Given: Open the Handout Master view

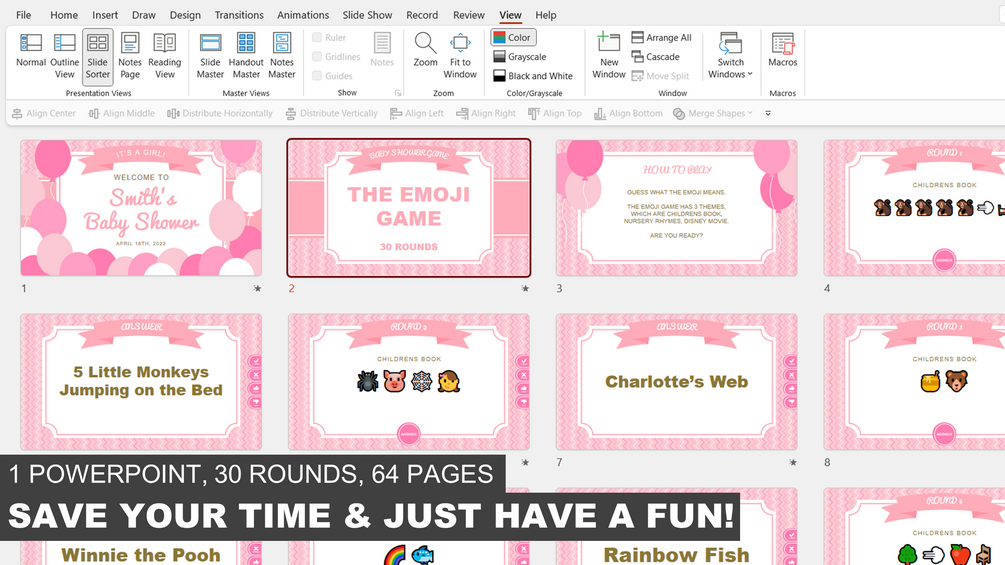Looking at the screenshot, I should click(246, 56).
